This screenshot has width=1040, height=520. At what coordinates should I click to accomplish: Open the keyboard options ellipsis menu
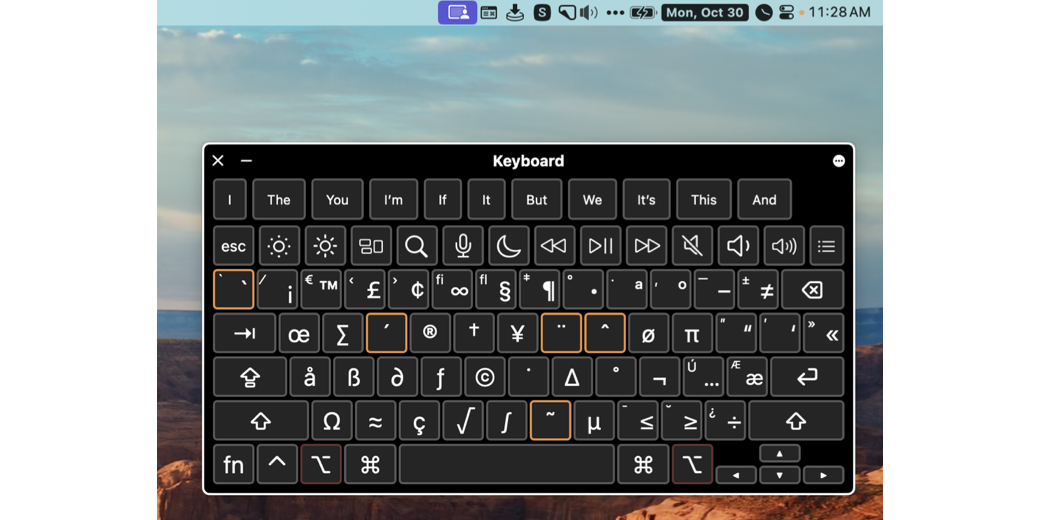(838, 161)
